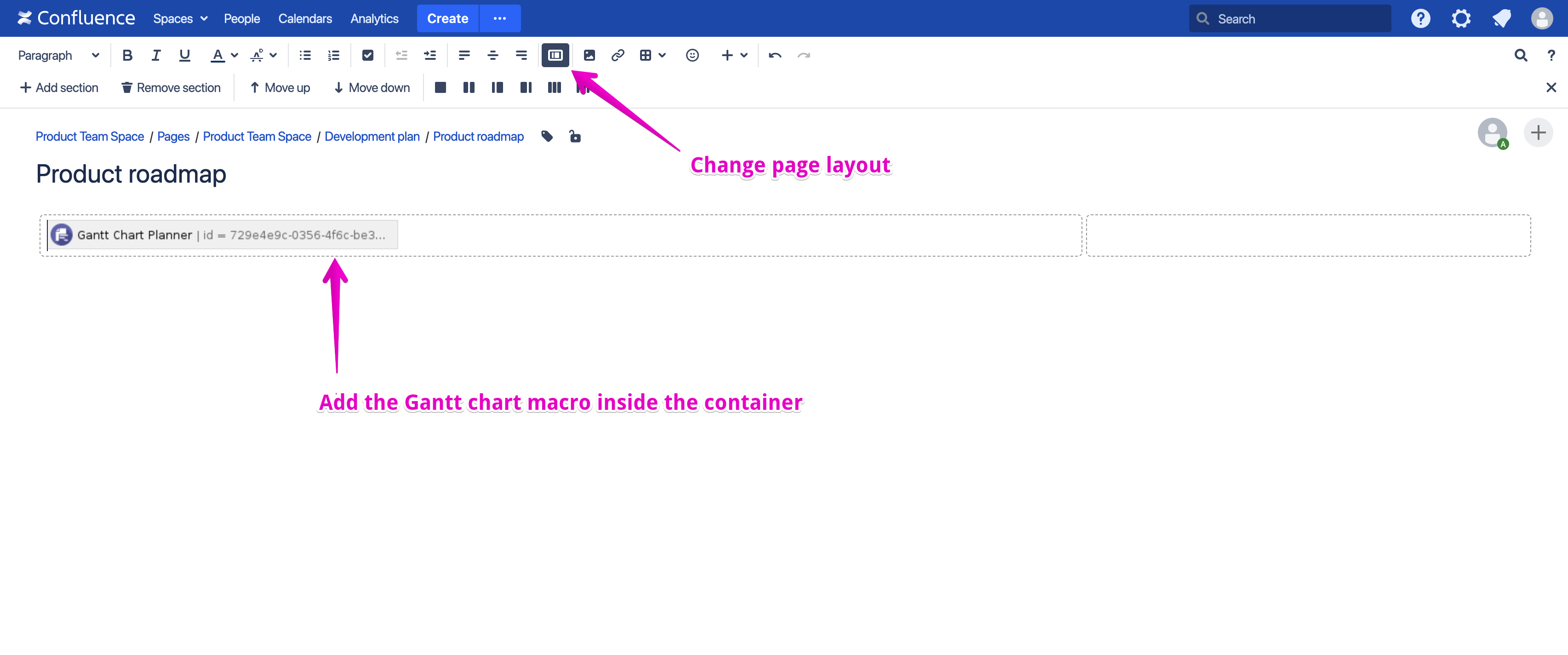This screenshot has height=655, width=1568.
Task: Click the page lock icon
Action: (x=575, y=136)
